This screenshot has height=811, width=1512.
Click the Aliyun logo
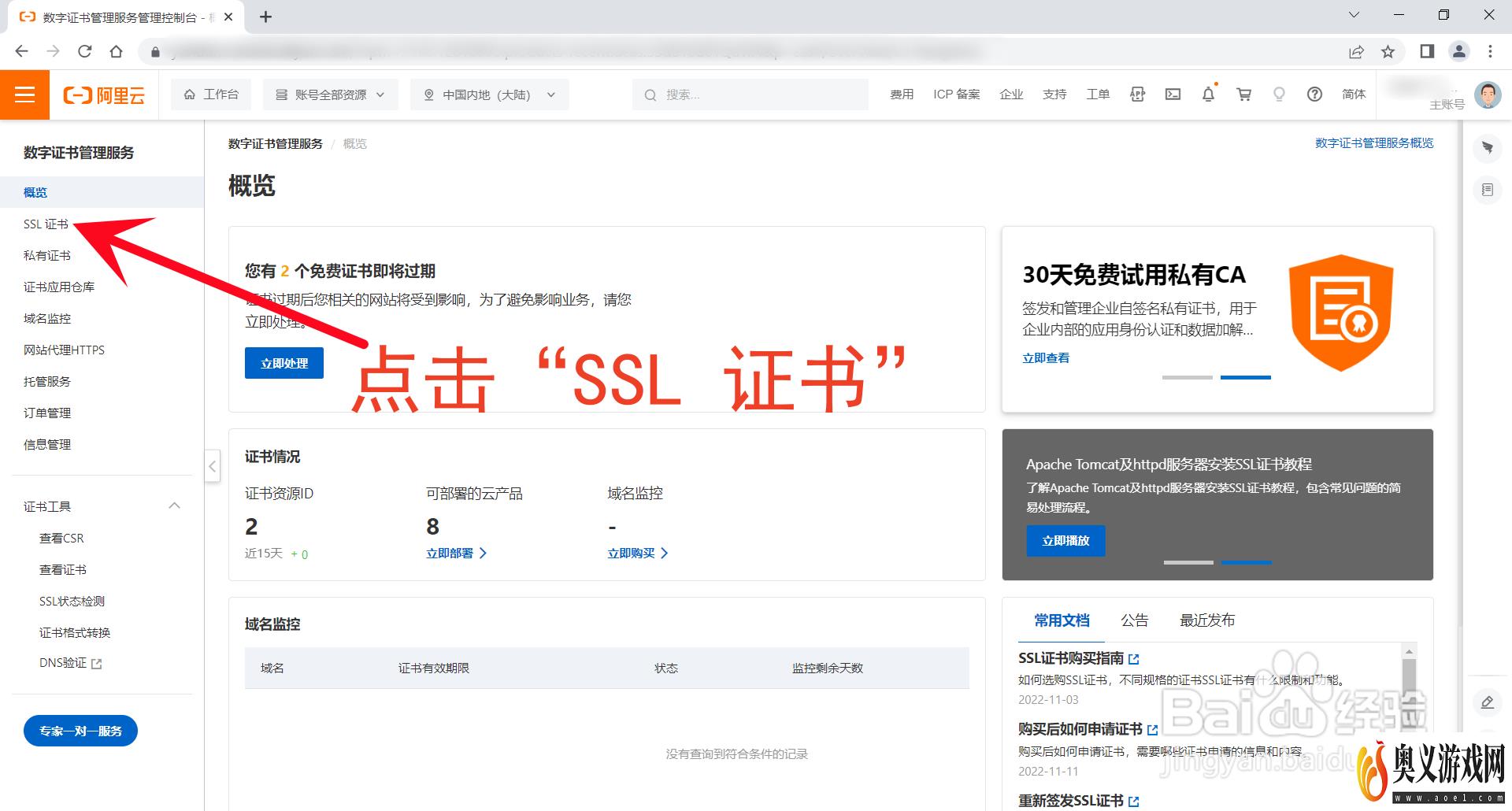(104, 95)
